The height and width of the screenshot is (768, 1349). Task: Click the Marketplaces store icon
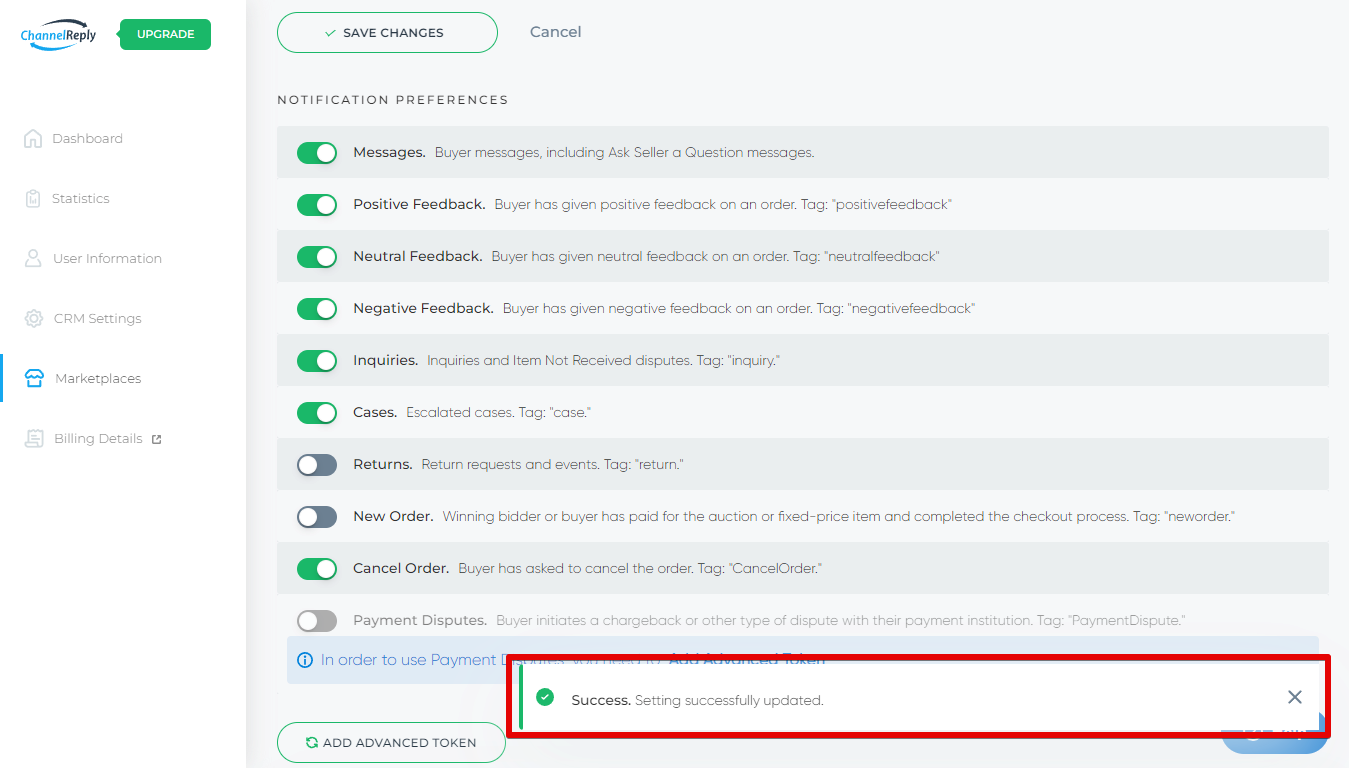34,379
